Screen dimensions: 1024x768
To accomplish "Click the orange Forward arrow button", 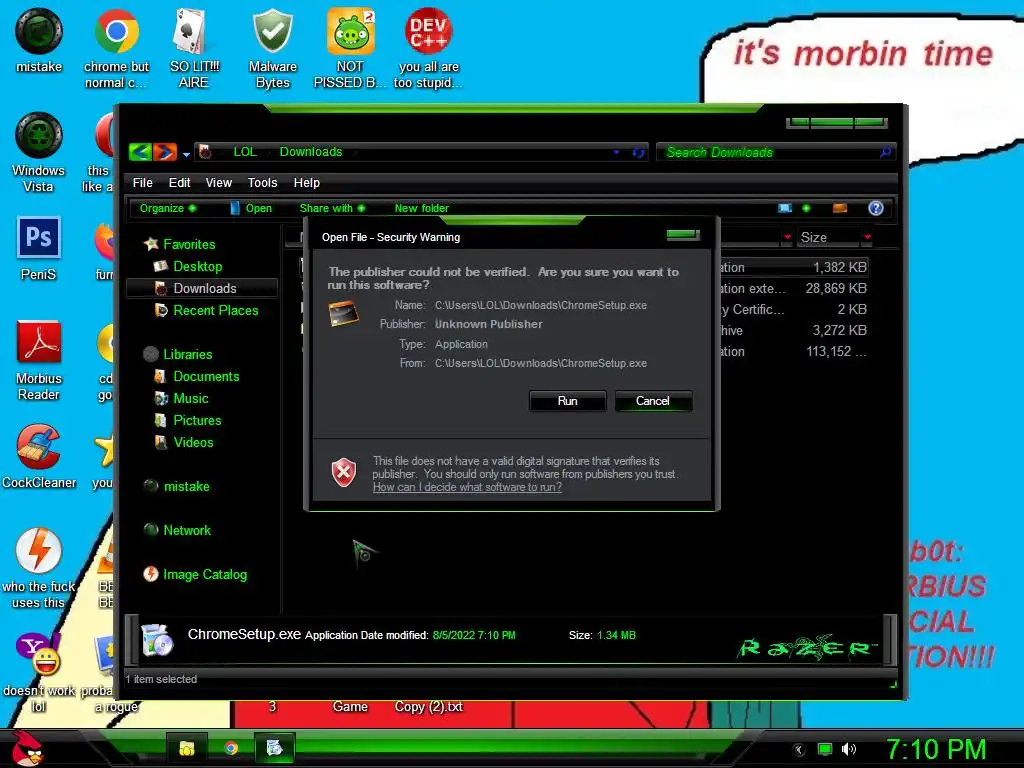I will [x=165, y=152].
